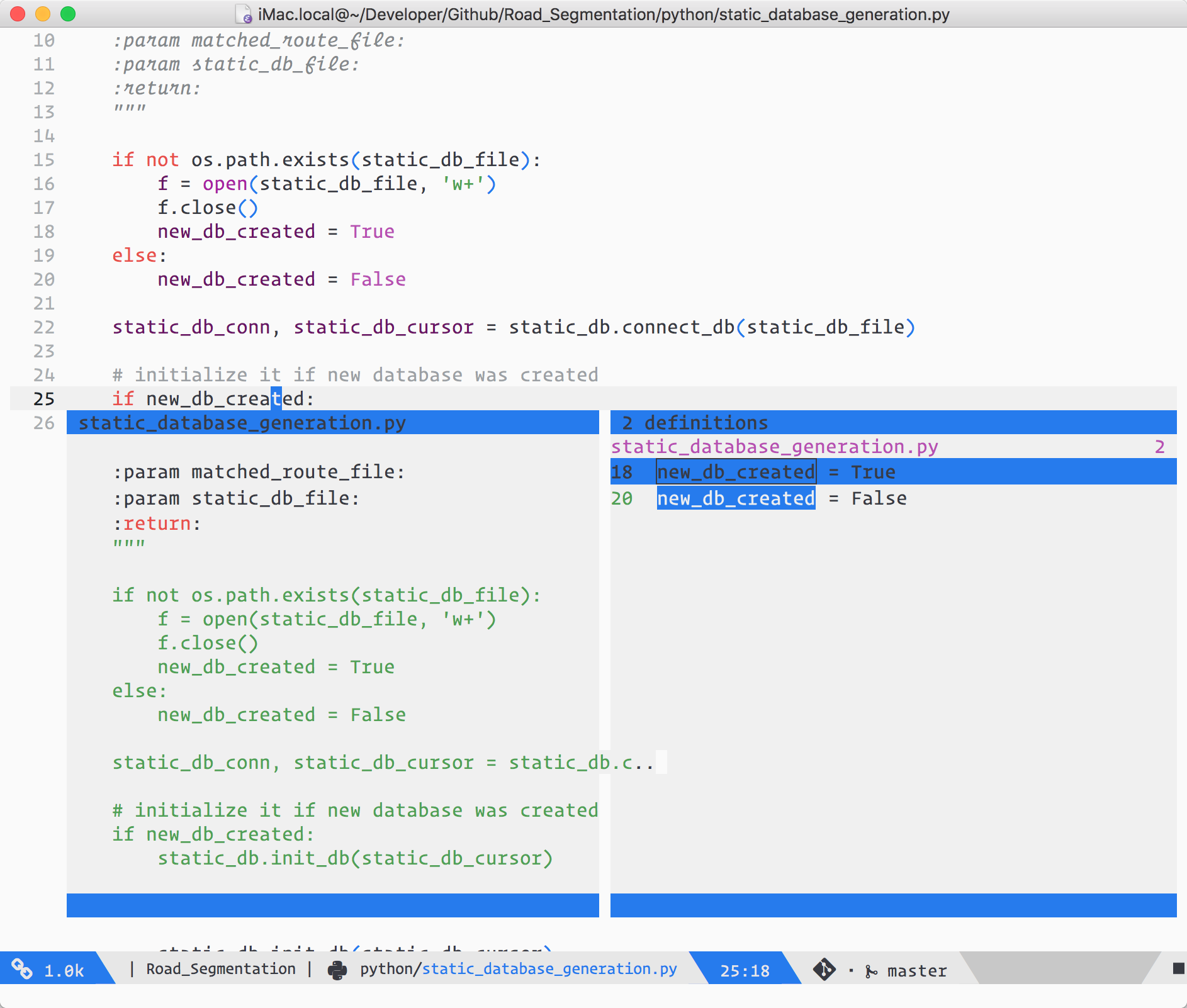Click the proxy document icon in the title bar

tap(244, 15)
